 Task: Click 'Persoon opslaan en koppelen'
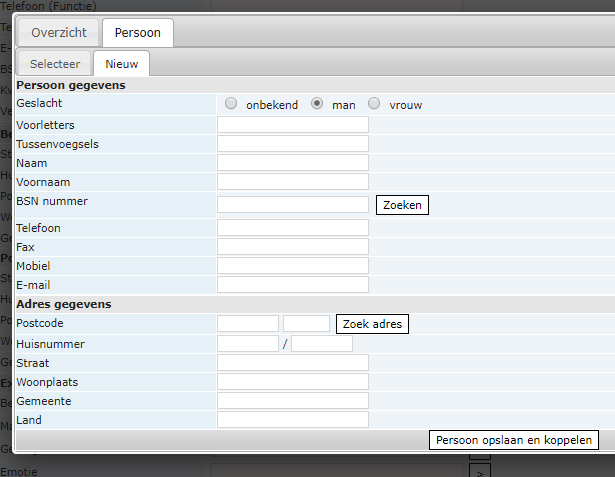click(x=514, y=440)
